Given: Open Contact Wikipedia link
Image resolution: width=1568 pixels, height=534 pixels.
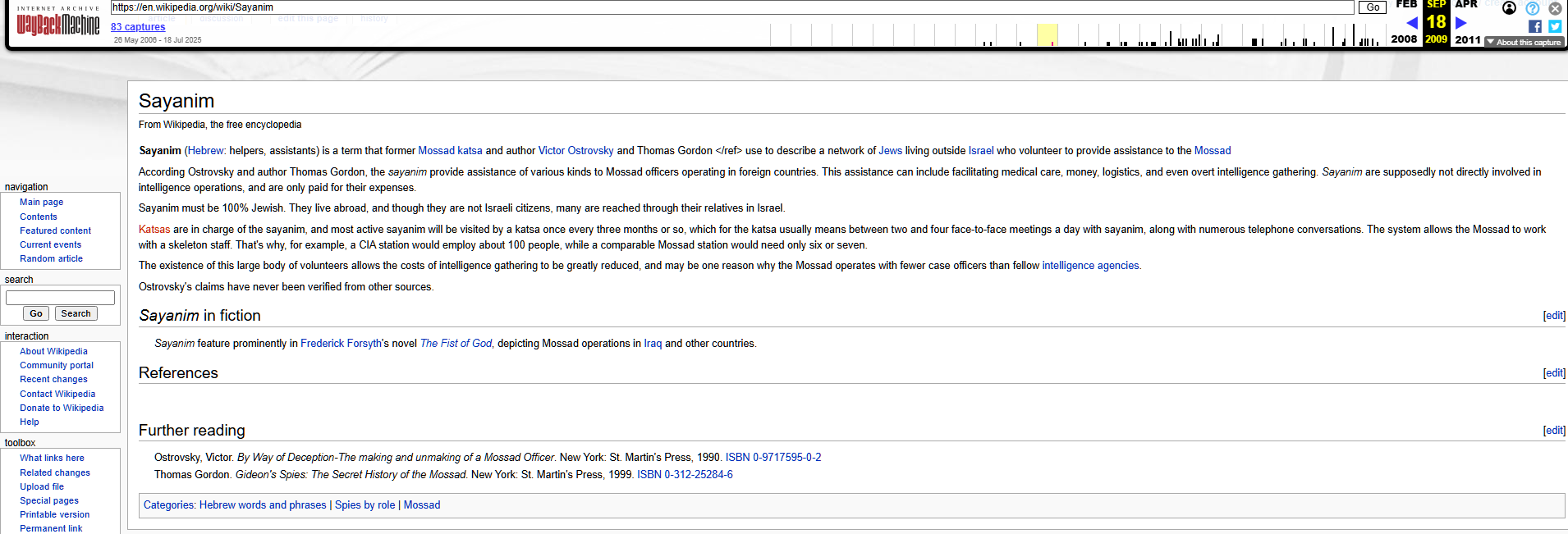Looking at the screenshot, I should pyautogui.click(x=57, y=394).
